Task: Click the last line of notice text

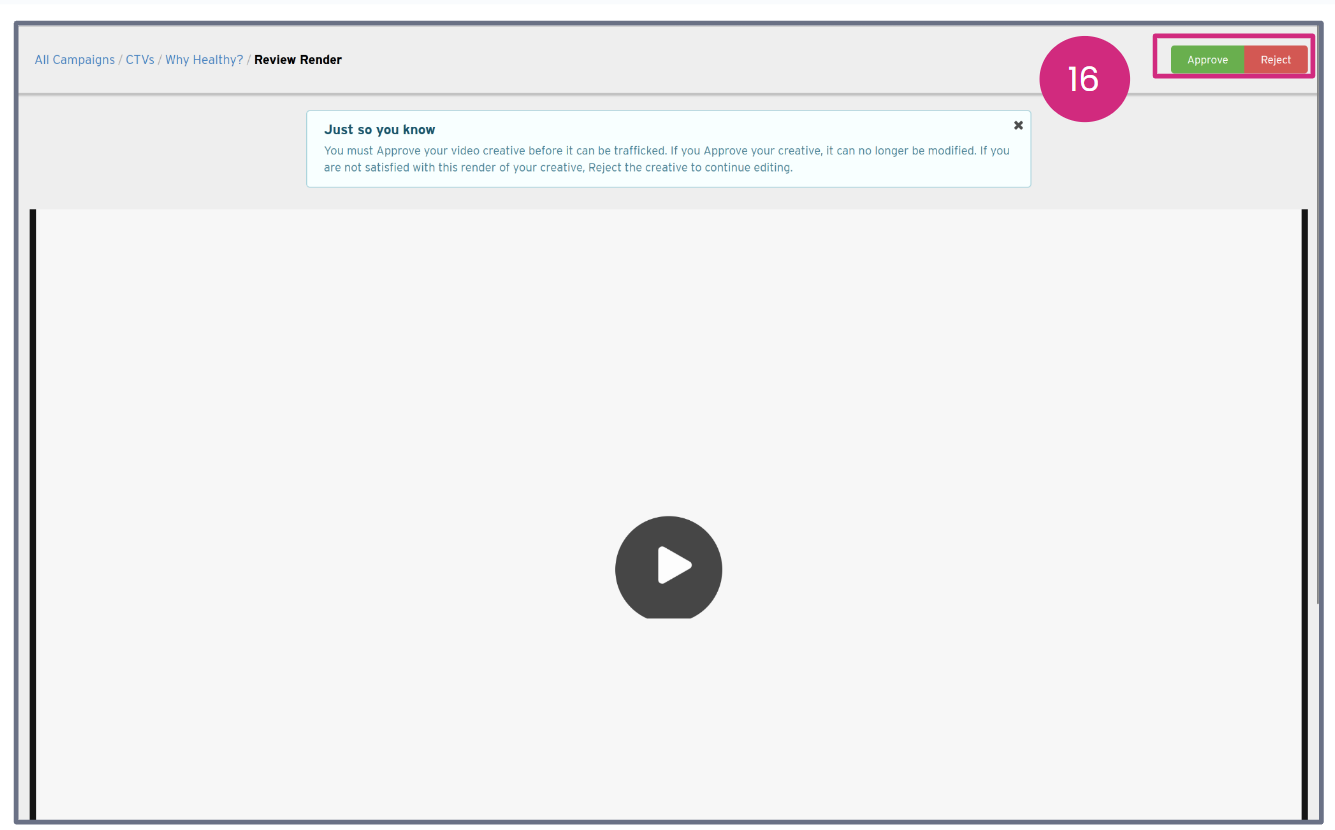Action: (x=558, y=168)
